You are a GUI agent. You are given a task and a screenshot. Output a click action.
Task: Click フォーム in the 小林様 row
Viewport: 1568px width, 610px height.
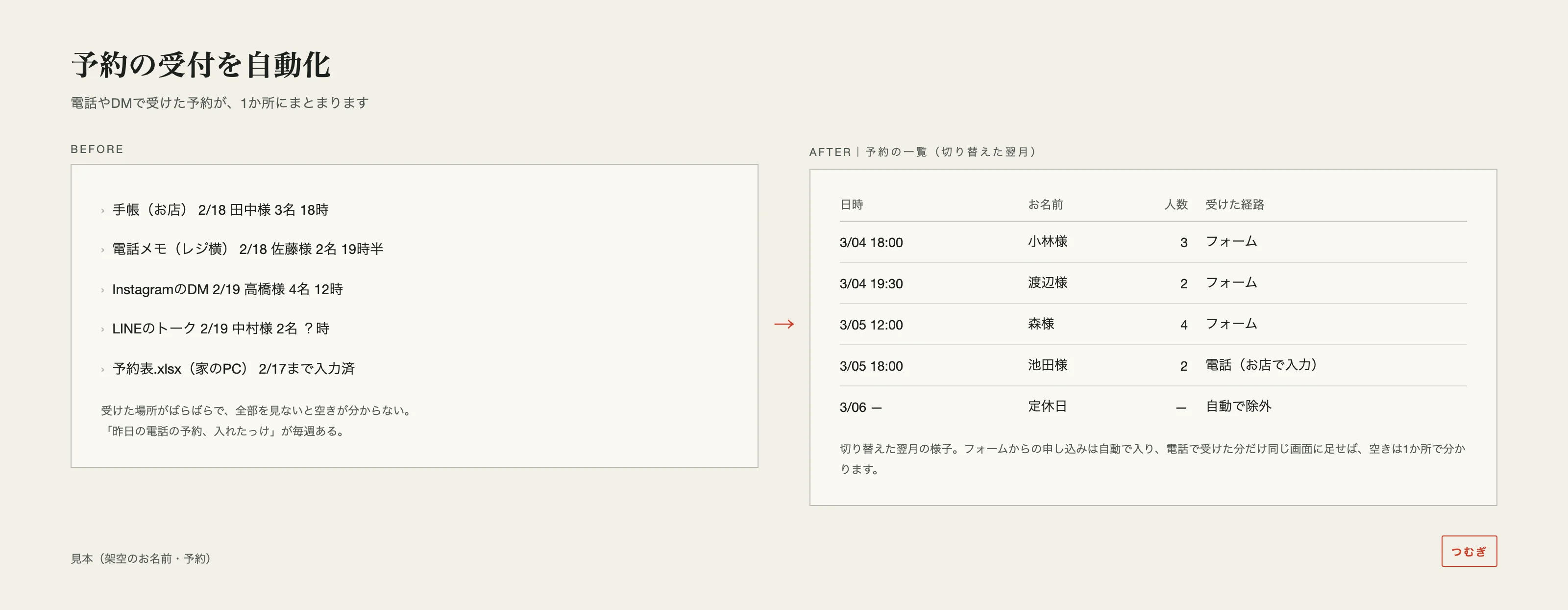pos(1231,242)
